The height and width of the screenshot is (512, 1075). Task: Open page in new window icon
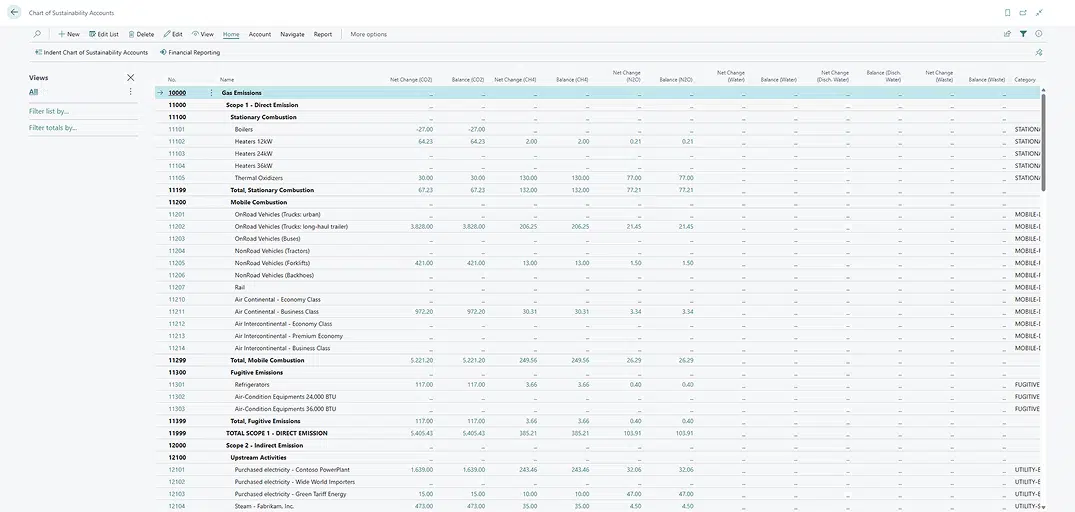1024,12
